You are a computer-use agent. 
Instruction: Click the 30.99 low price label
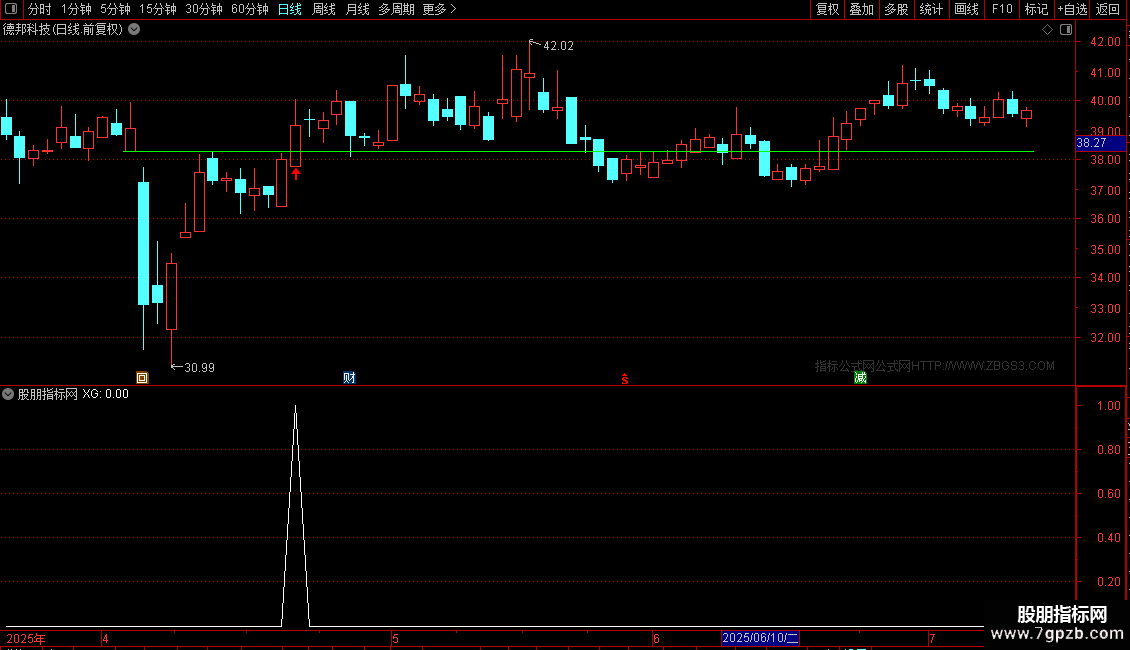[x=200, y=368]
